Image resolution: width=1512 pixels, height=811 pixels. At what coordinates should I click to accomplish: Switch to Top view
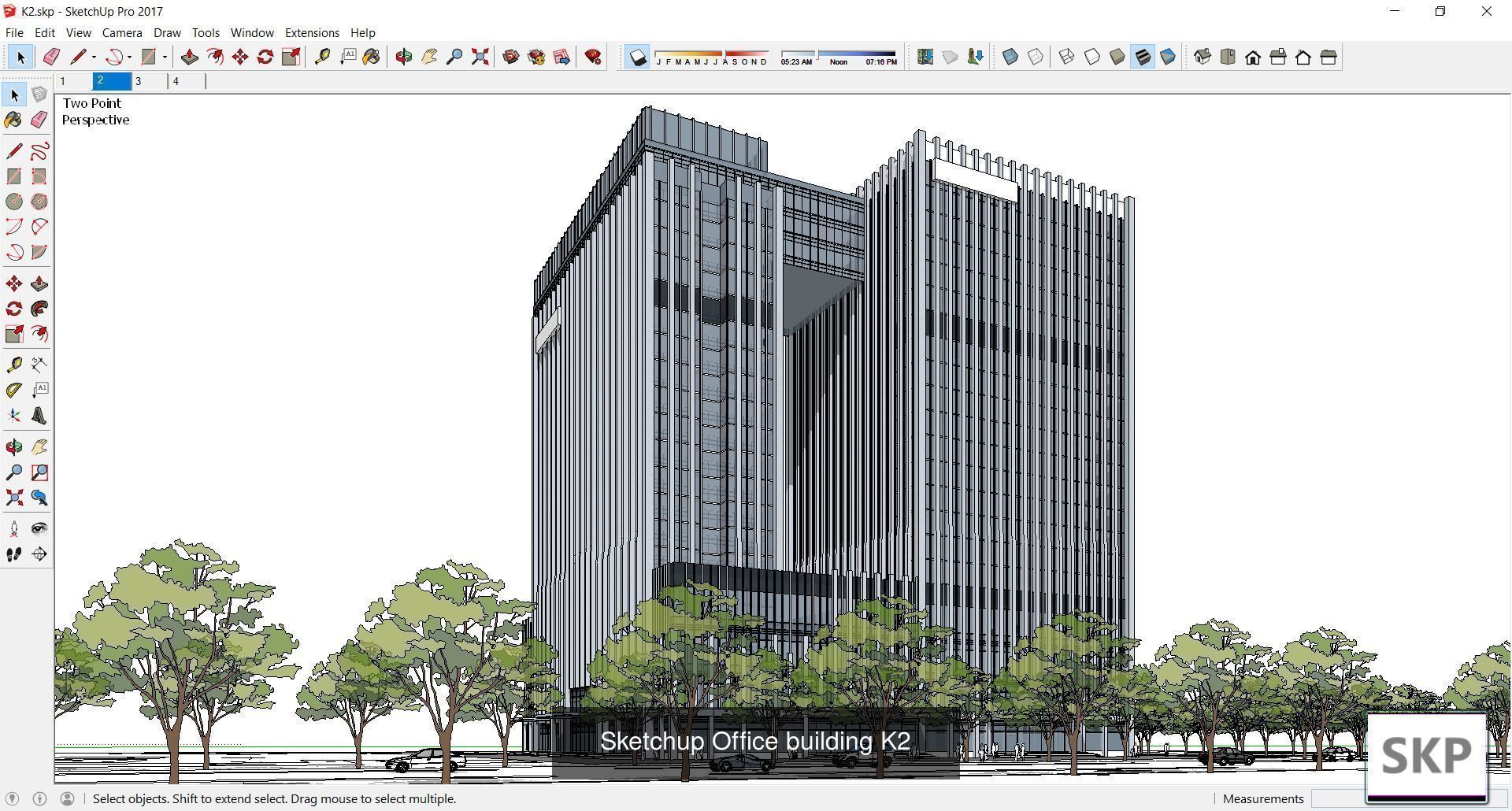tap(1228, 57)
